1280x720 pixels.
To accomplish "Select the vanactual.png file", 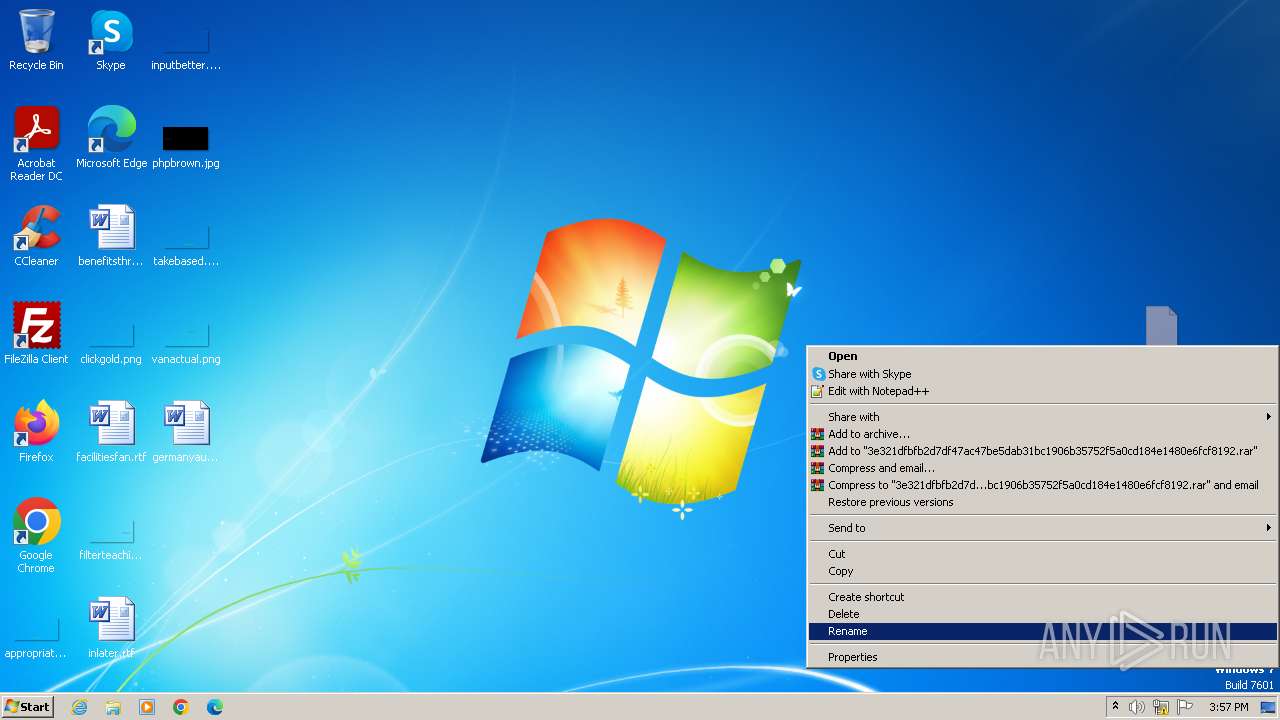I will point(186,343).
